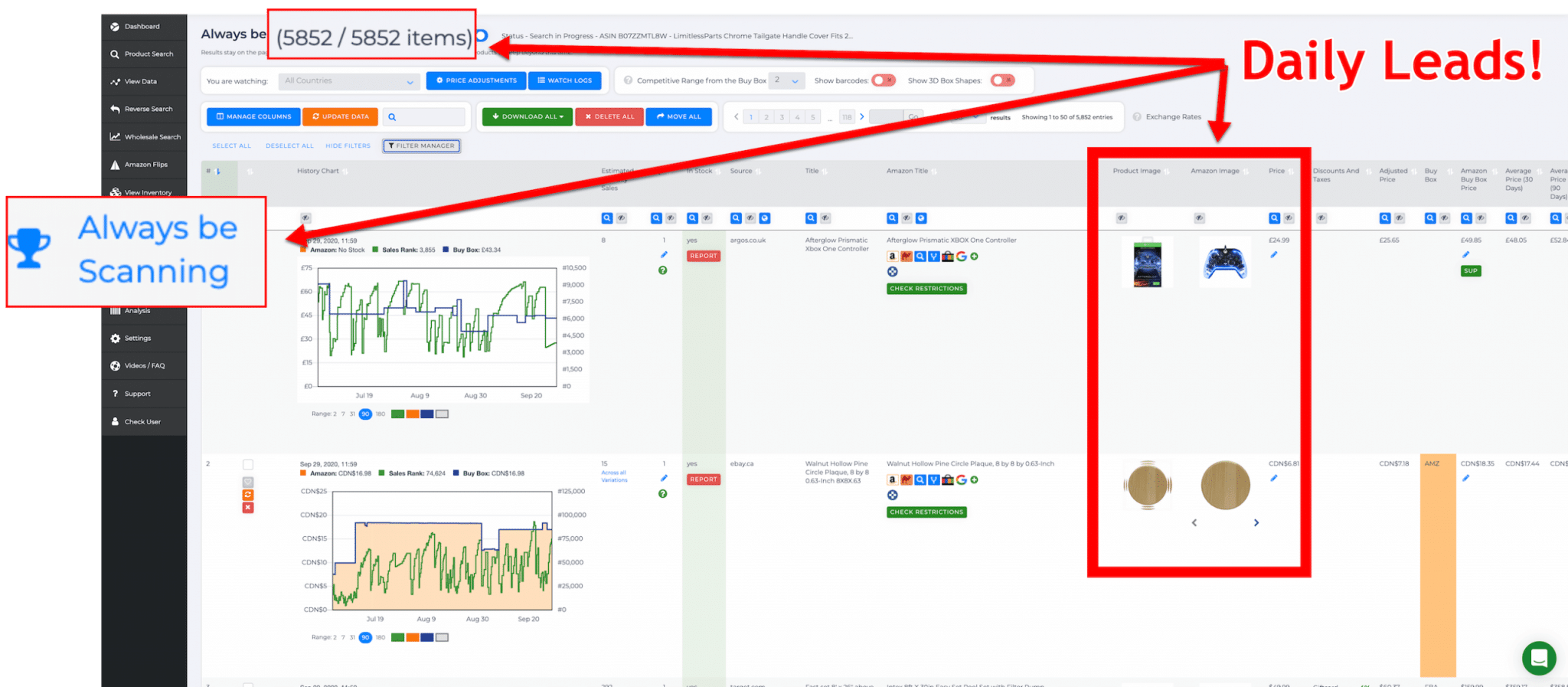Open Google search icon for Afterglow controller
Image resolution: width=1568 pixels, height=687 pixels.
tap(961, 257)
